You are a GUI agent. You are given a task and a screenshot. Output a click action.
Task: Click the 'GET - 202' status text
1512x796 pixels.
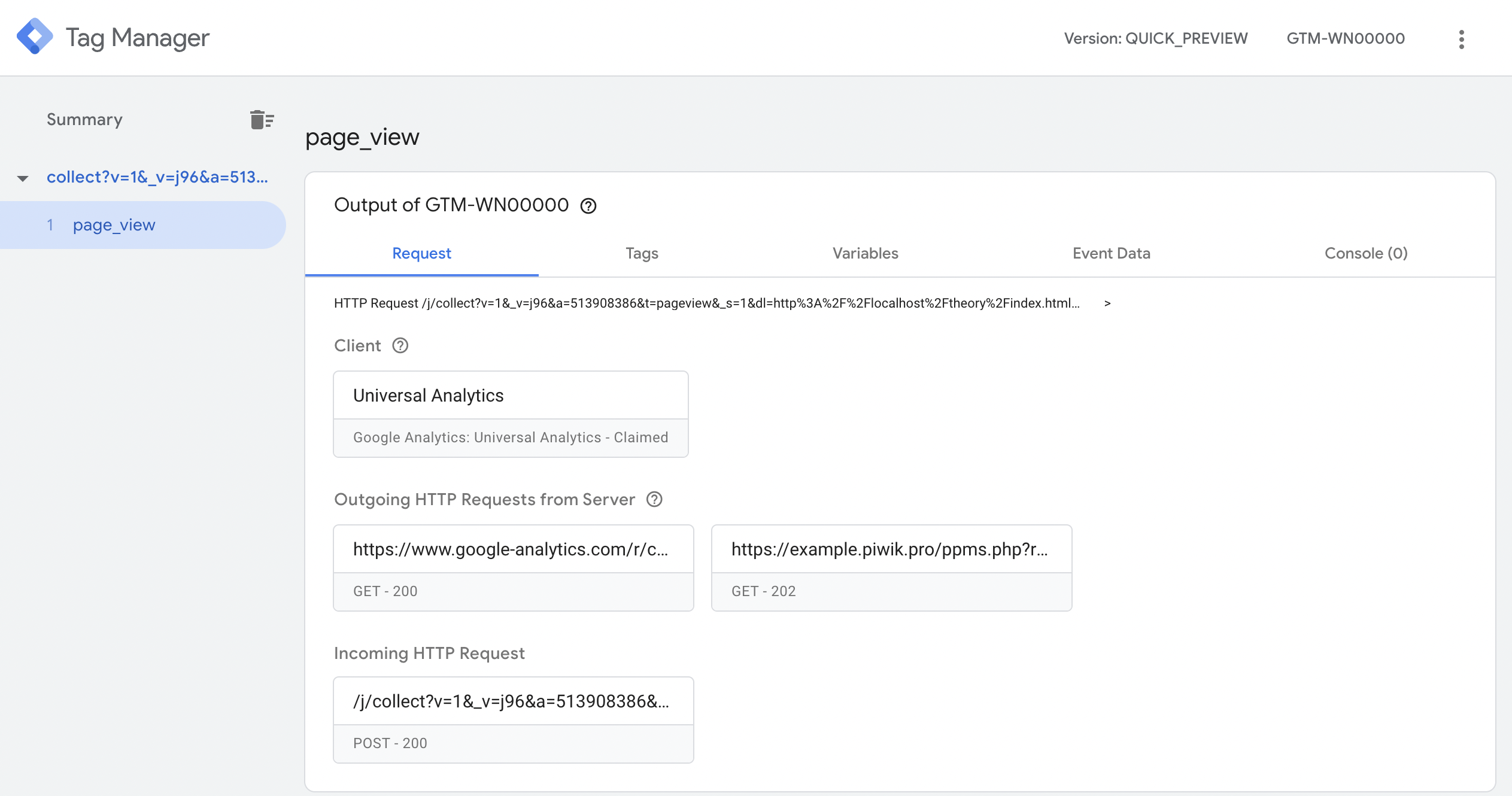coord(764,591)
